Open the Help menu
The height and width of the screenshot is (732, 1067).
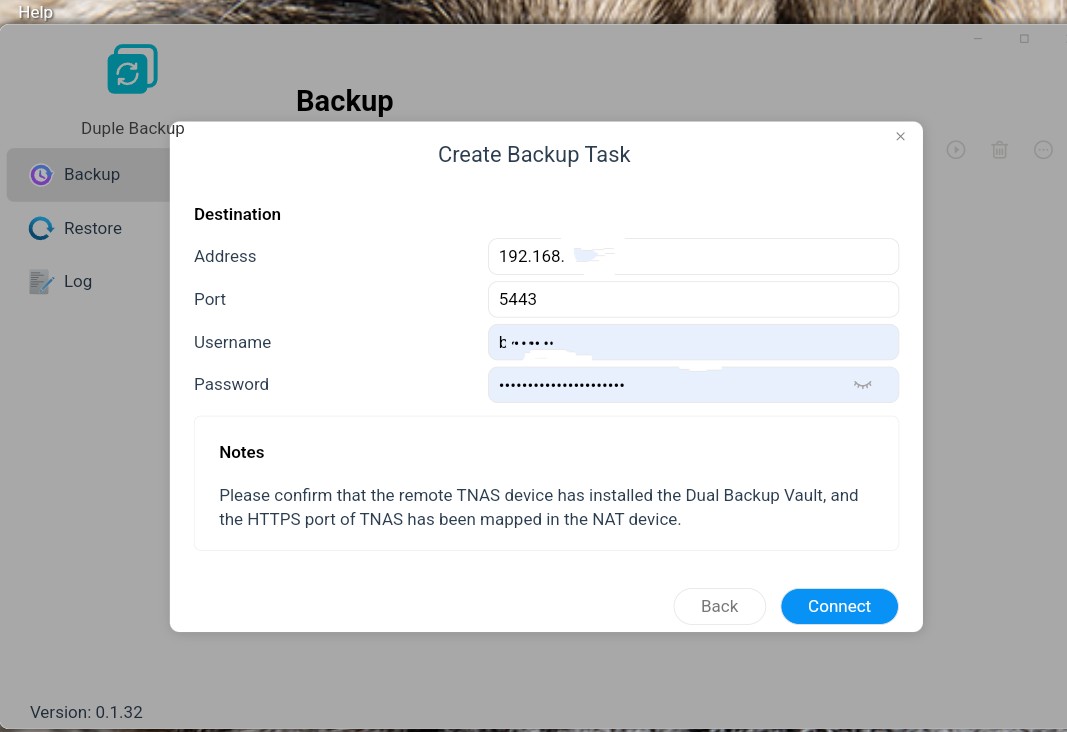[x=35, y=12]
